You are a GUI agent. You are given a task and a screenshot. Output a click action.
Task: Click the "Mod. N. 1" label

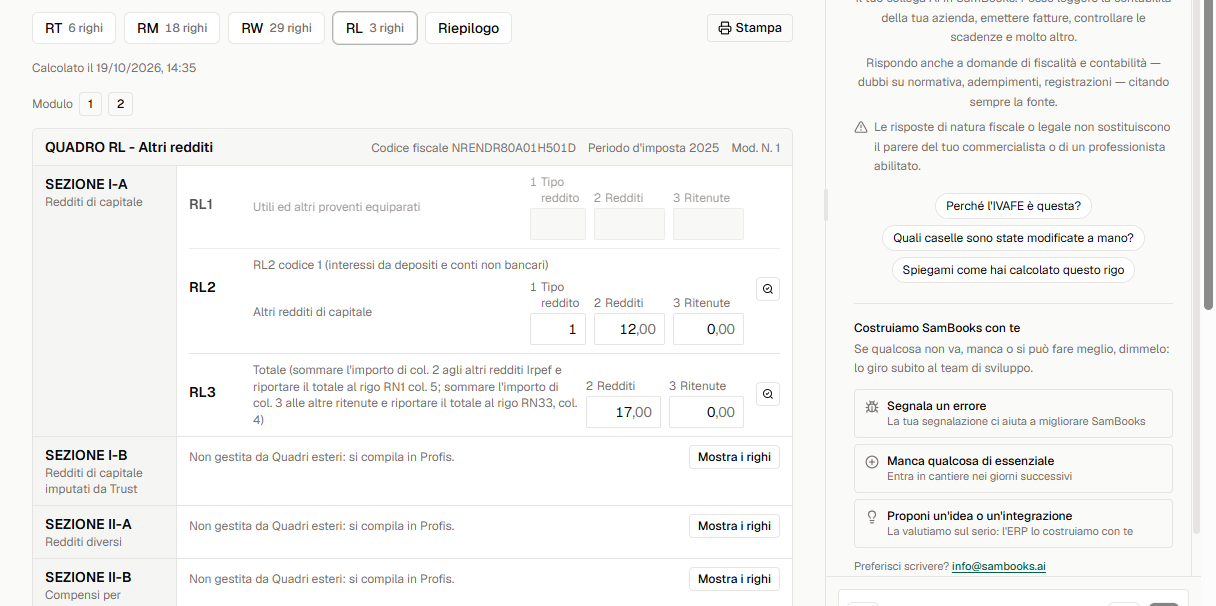756,148
